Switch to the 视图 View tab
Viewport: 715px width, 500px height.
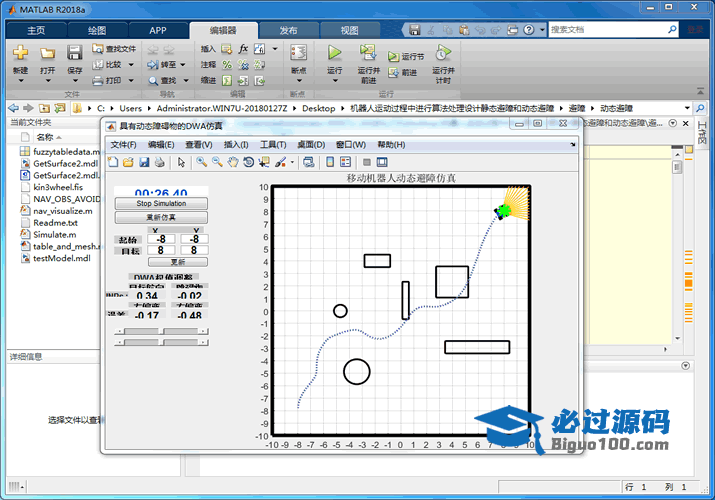coord(349,31)
